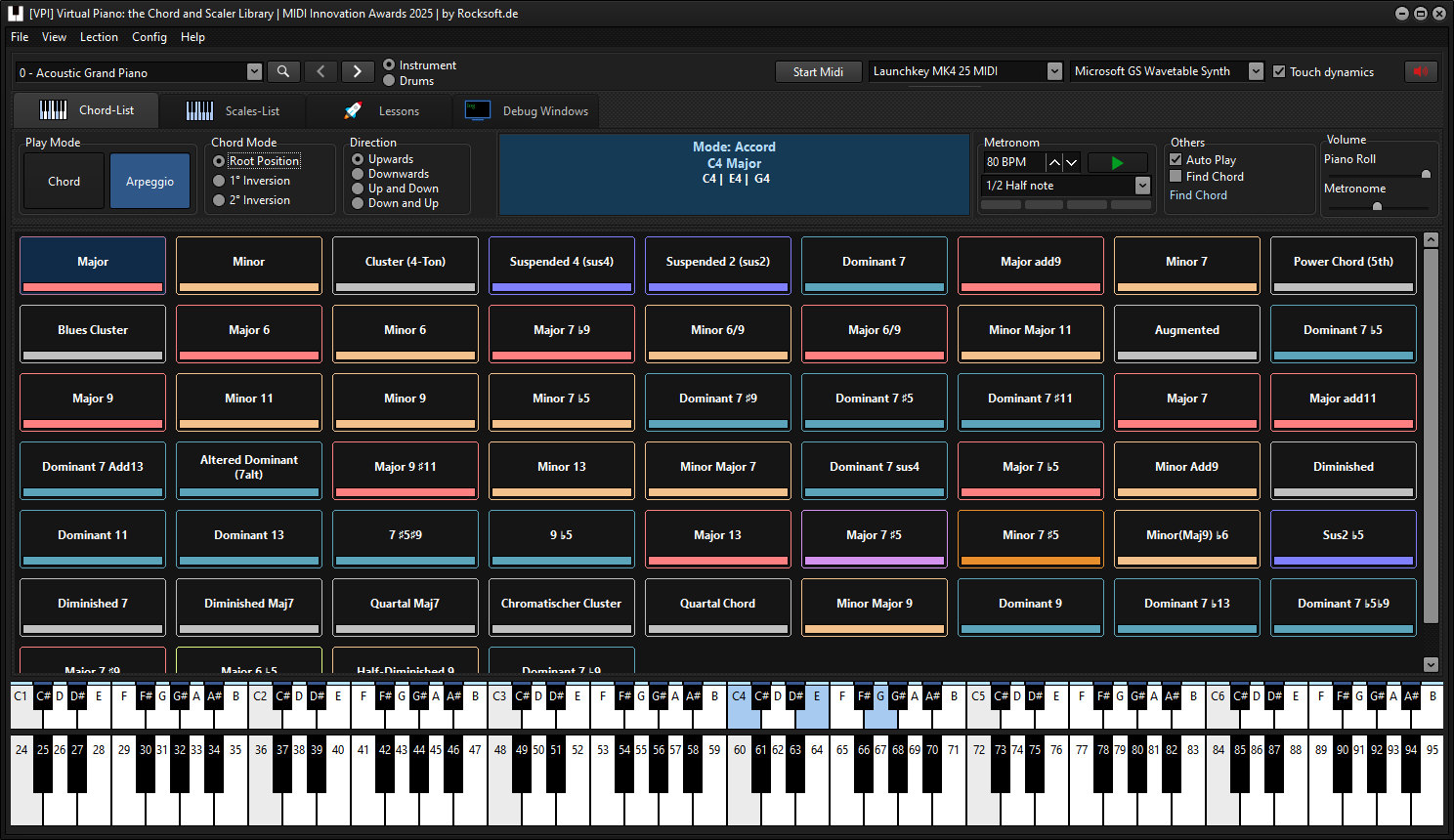Image resolution: width=1454 pixels, height=840 pixels.
Task: Open the Config menu
Action: click(149, 37)
